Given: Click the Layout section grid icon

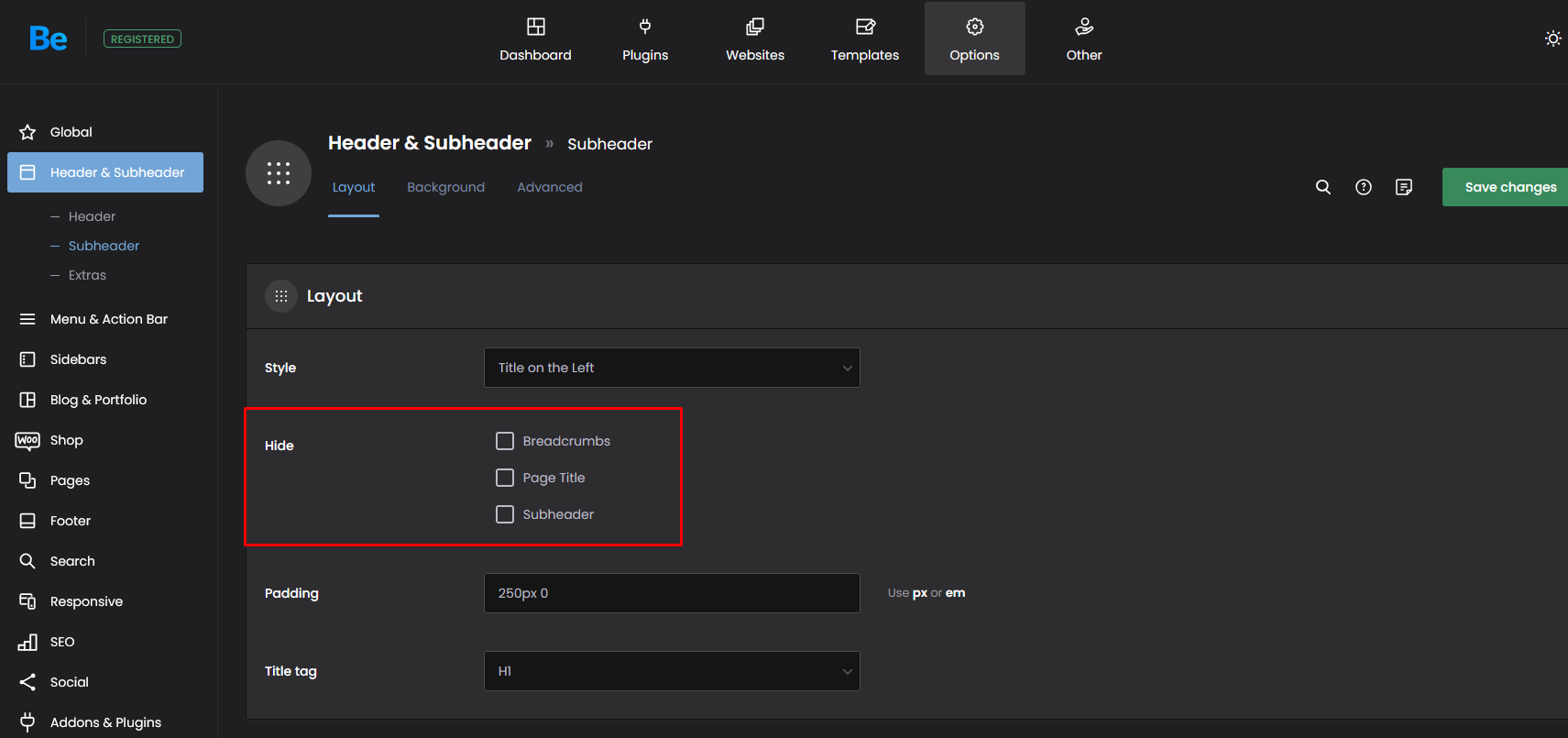Looking at the screenshot, I should [281, 296].
